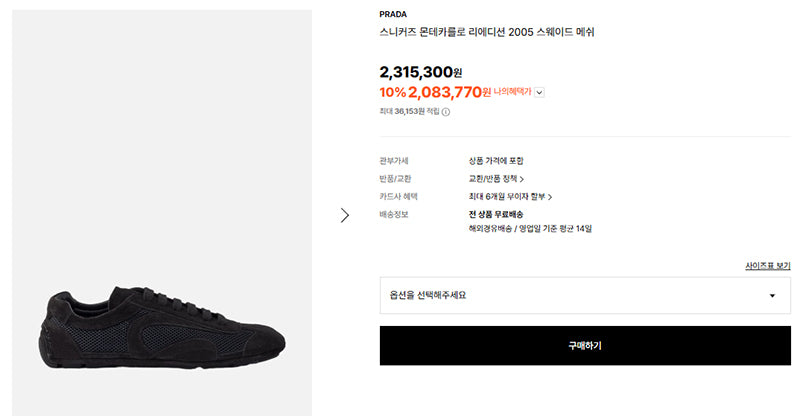
Task: Click the 나의혜택가 orange label
Action: tap(512, 92)
